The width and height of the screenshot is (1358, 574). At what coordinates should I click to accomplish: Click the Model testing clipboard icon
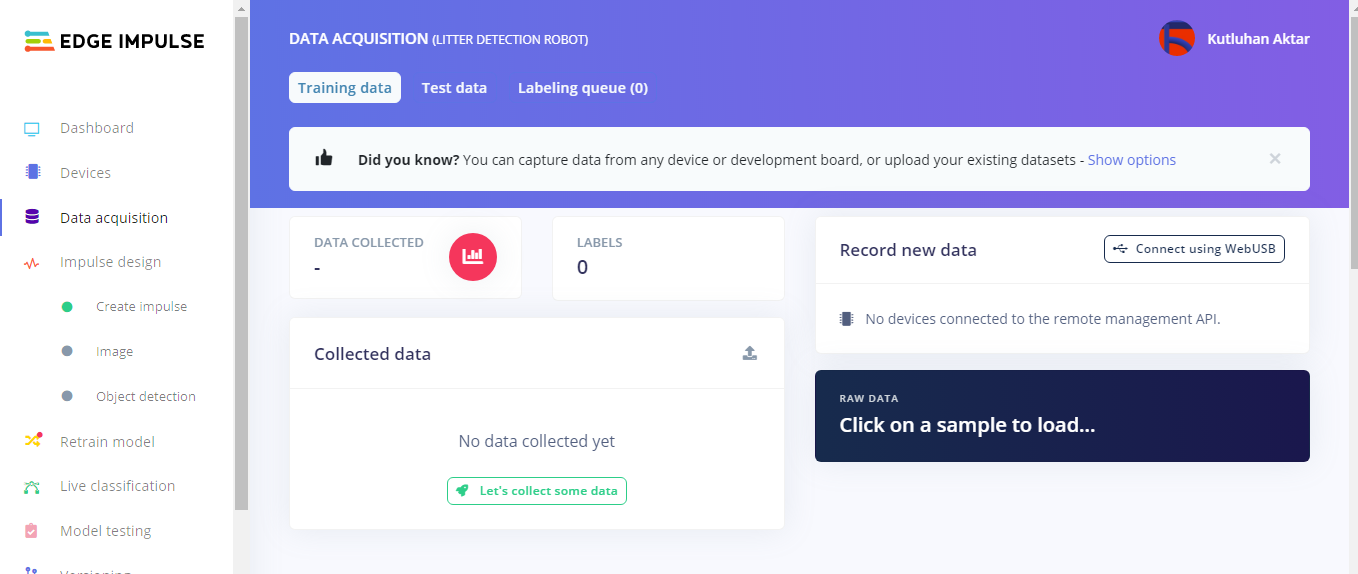tap(32, 531)
